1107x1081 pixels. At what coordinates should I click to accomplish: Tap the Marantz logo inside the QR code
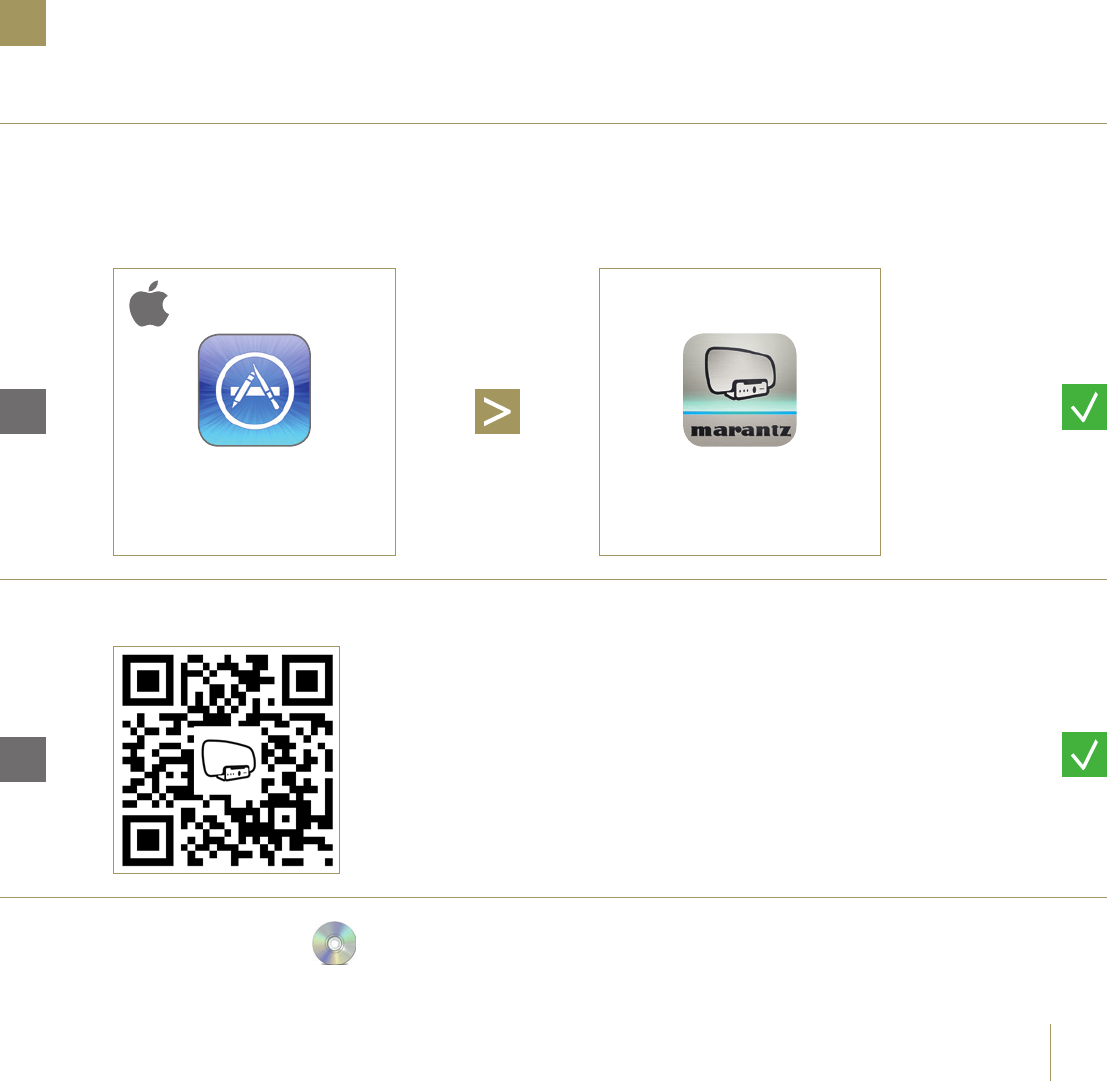pyautogui.click(x=228, y=760)
